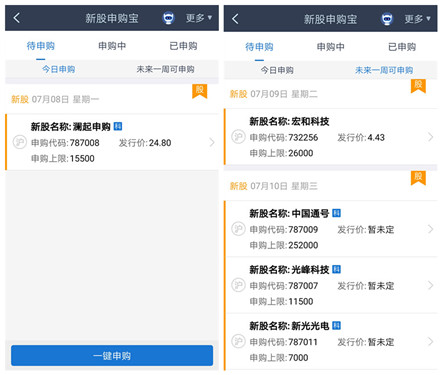The height and width of the screenshot is (375, 442).
Task: Tap 新股申购宝 title on left screen
Action: point(112,18)
